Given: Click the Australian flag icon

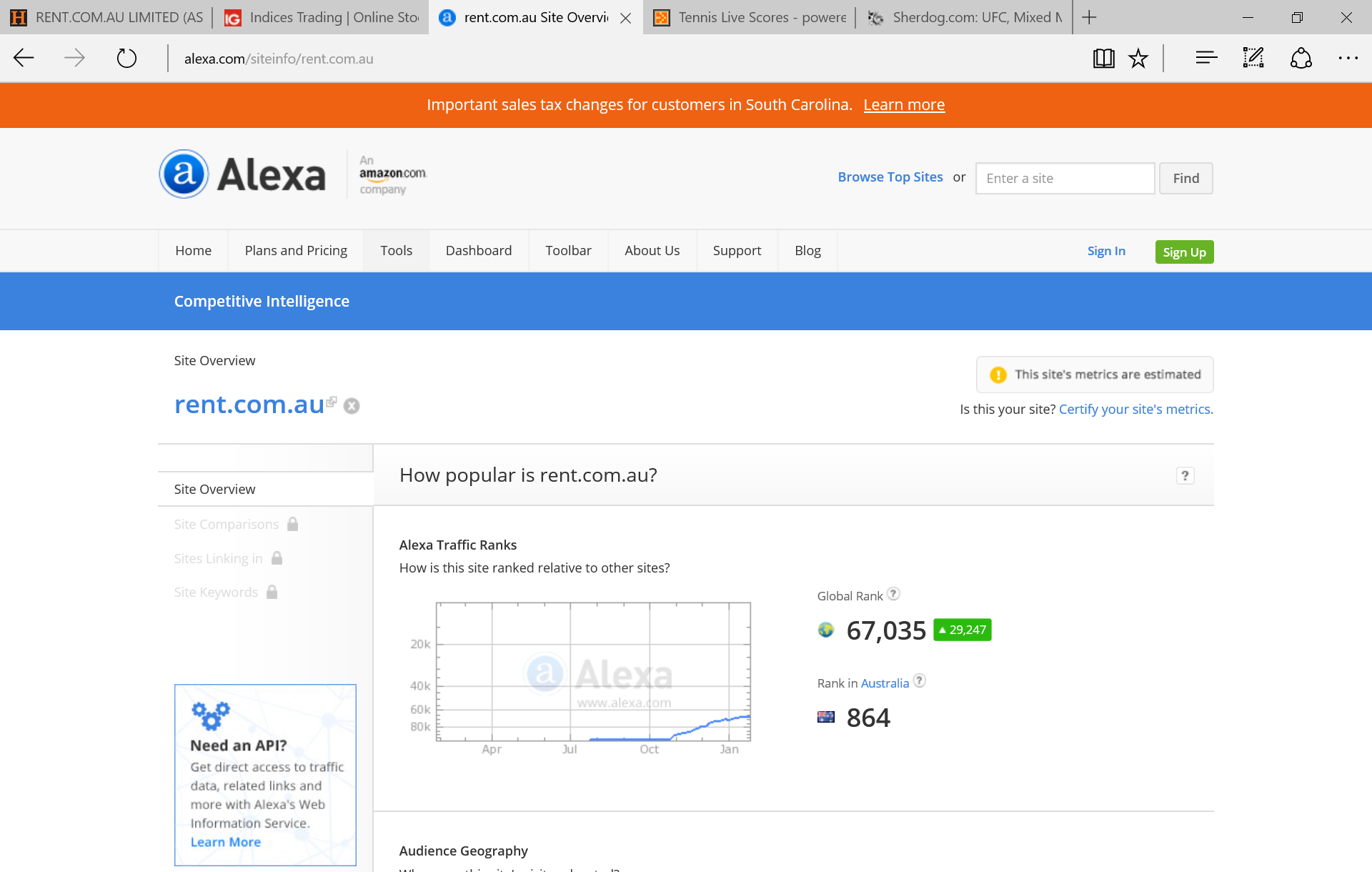Looking at the screenshot, I should pos(826,717).
